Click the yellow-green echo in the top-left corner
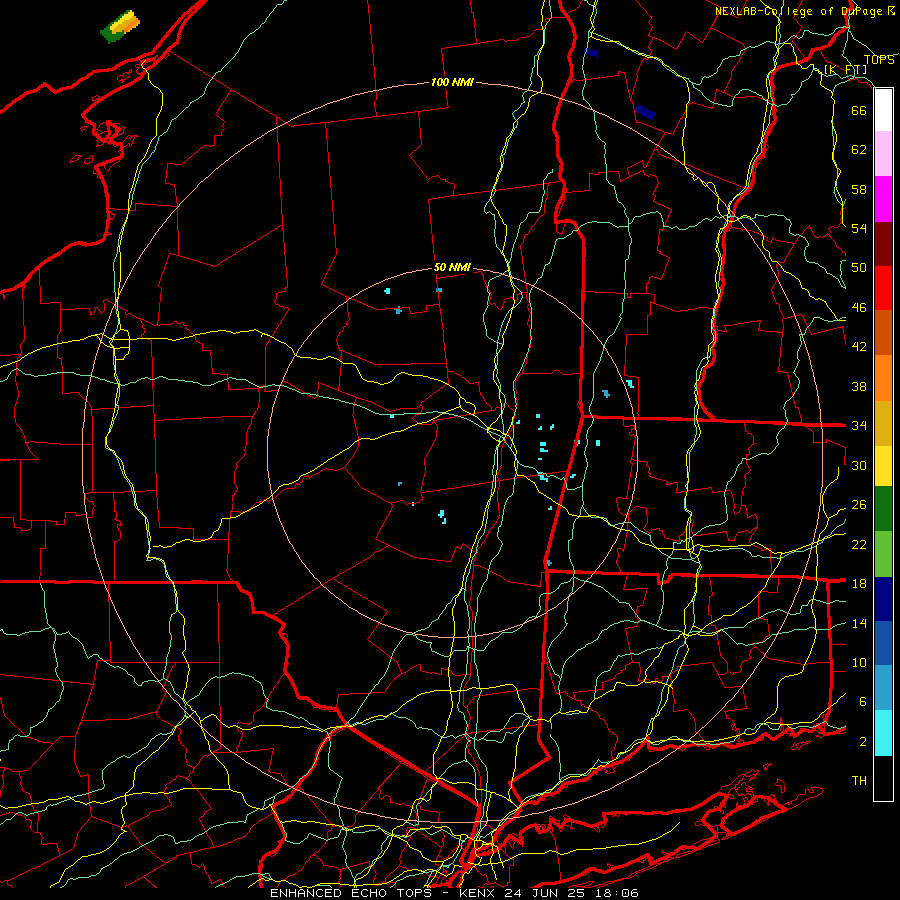The height and width of the screenshot is (900, 900). [x=120, y=26]
